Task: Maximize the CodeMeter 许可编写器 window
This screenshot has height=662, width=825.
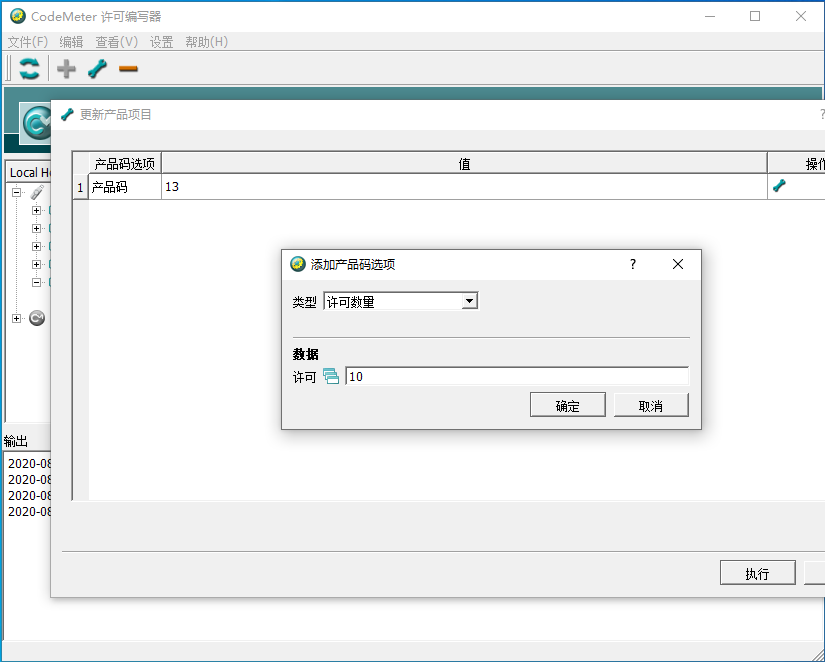Action: 755,16
